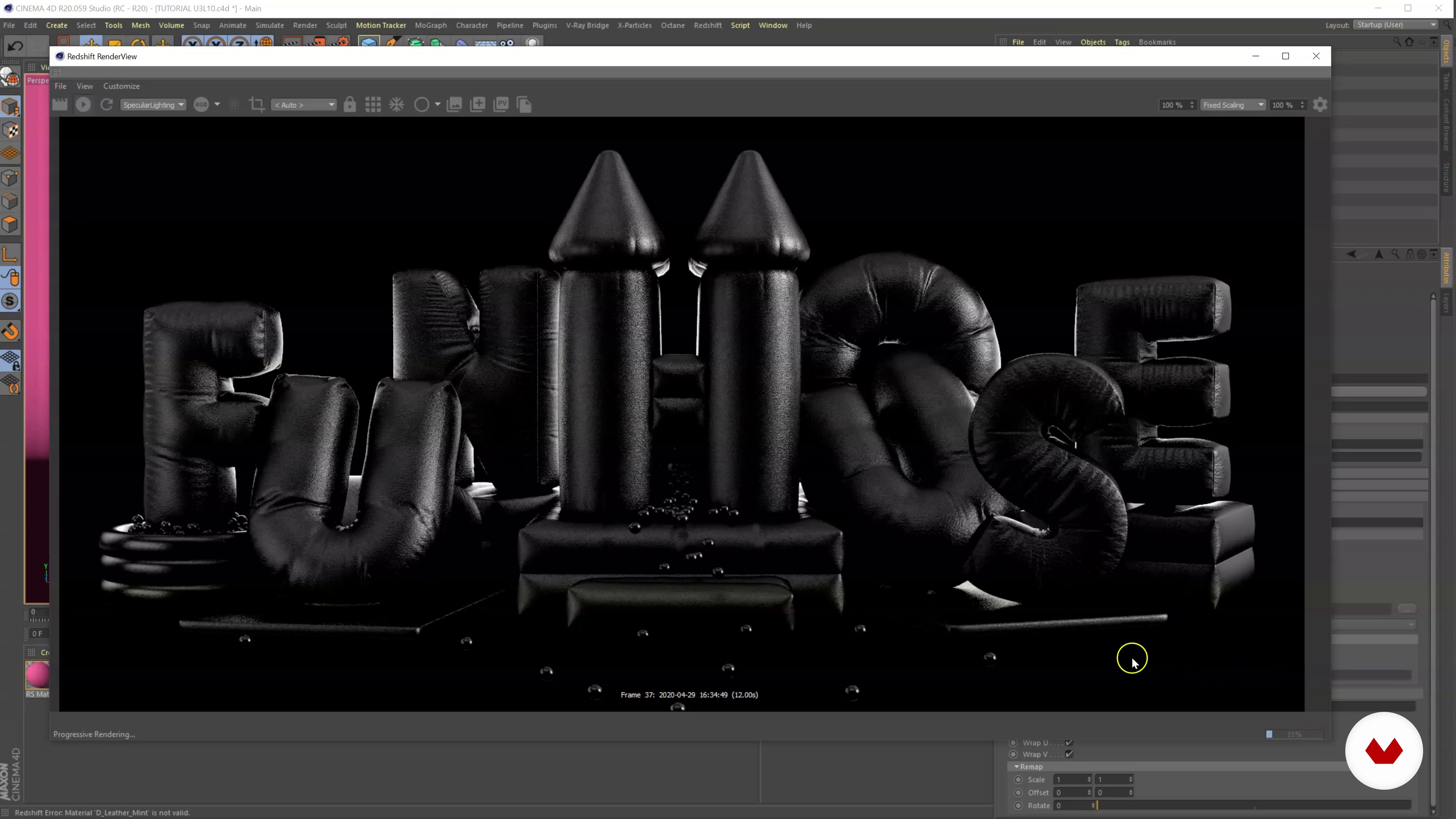
Task: Toggle the Wrap U checkbox
Action: (x=1069, y=743)
